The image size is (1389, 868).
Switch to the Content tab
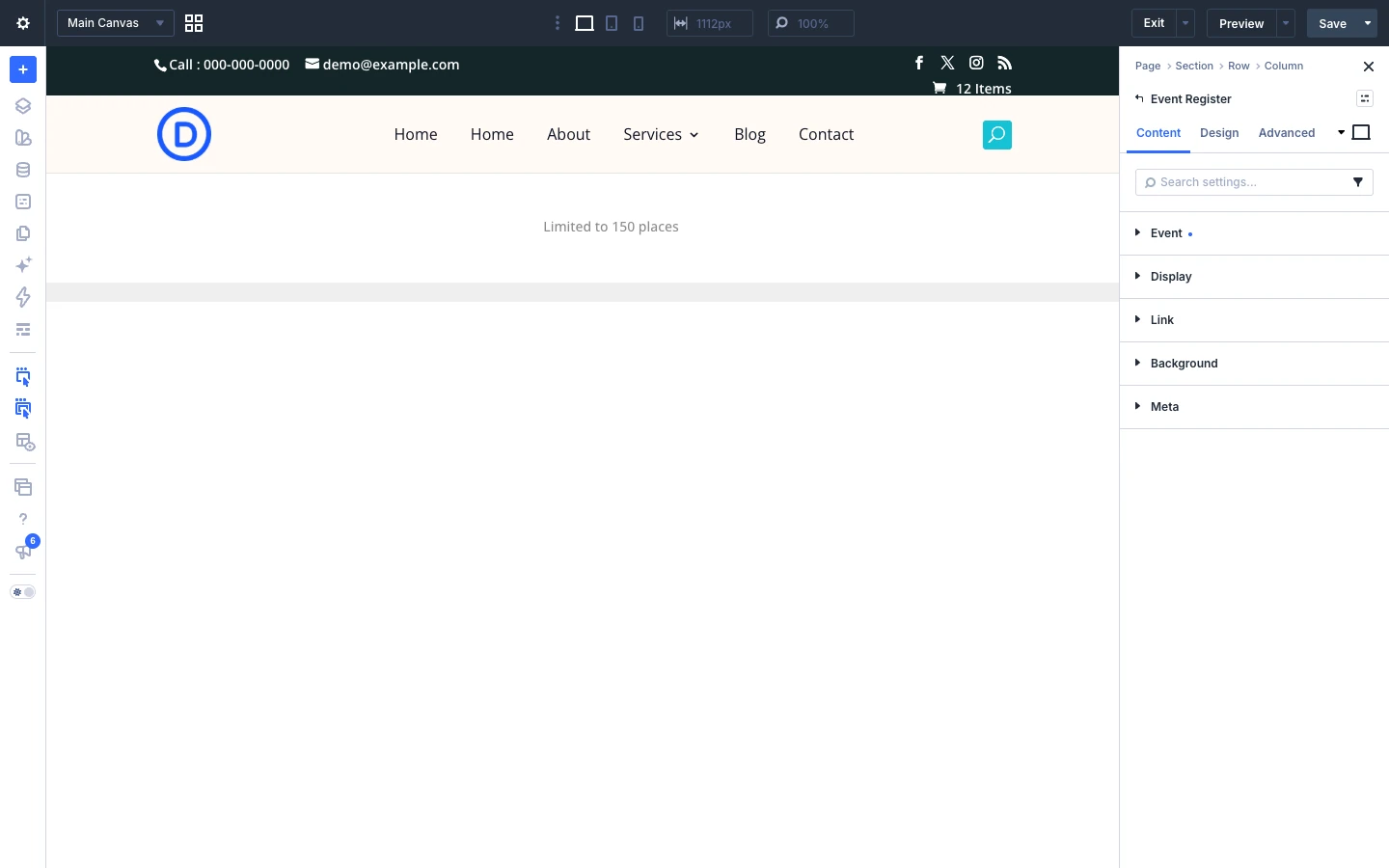(x=1158, y=133)
